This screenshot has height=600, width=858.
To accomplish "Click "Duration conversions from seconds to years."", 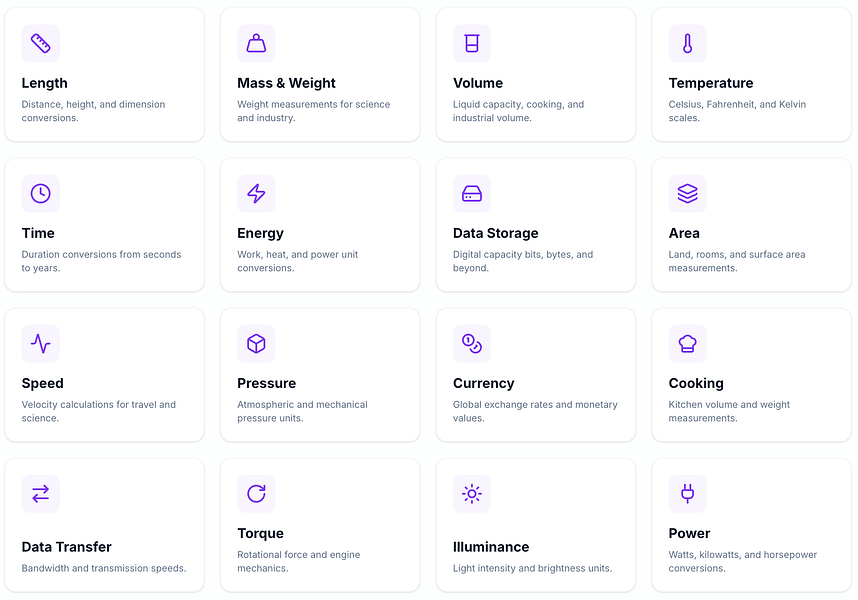I will 101,261.
